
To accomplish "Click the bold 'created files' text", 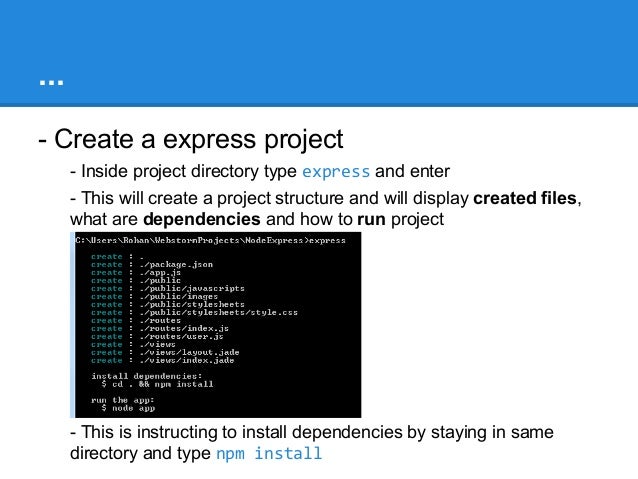I will coord(525,199).
